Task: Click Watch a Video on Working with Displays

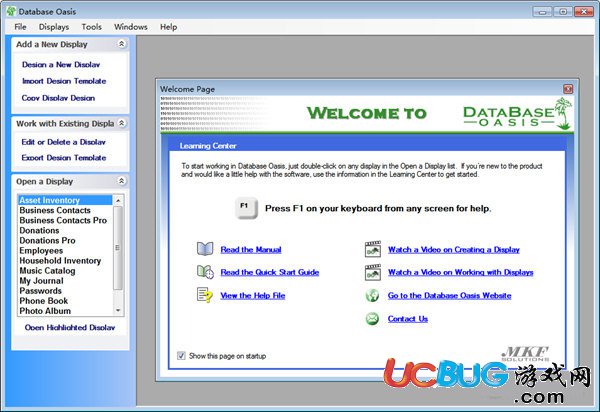Action: coord(461,272)
